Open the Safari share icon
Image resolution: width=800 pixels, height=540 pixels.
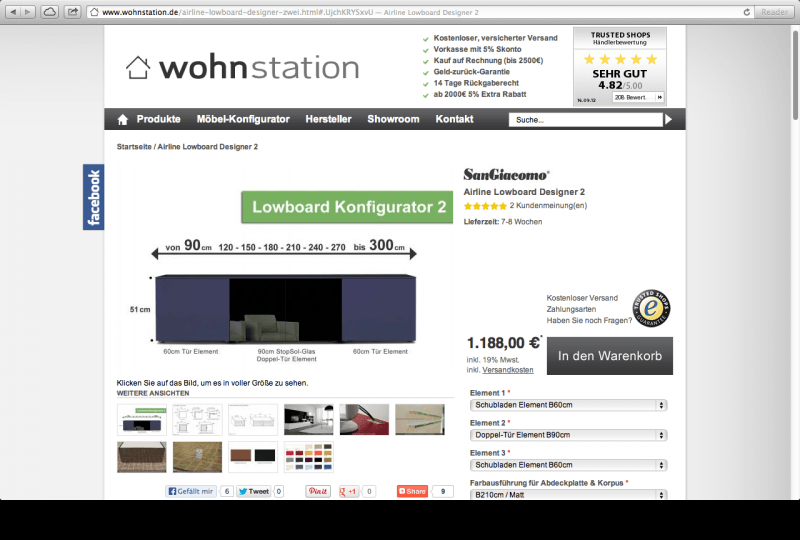73,12
